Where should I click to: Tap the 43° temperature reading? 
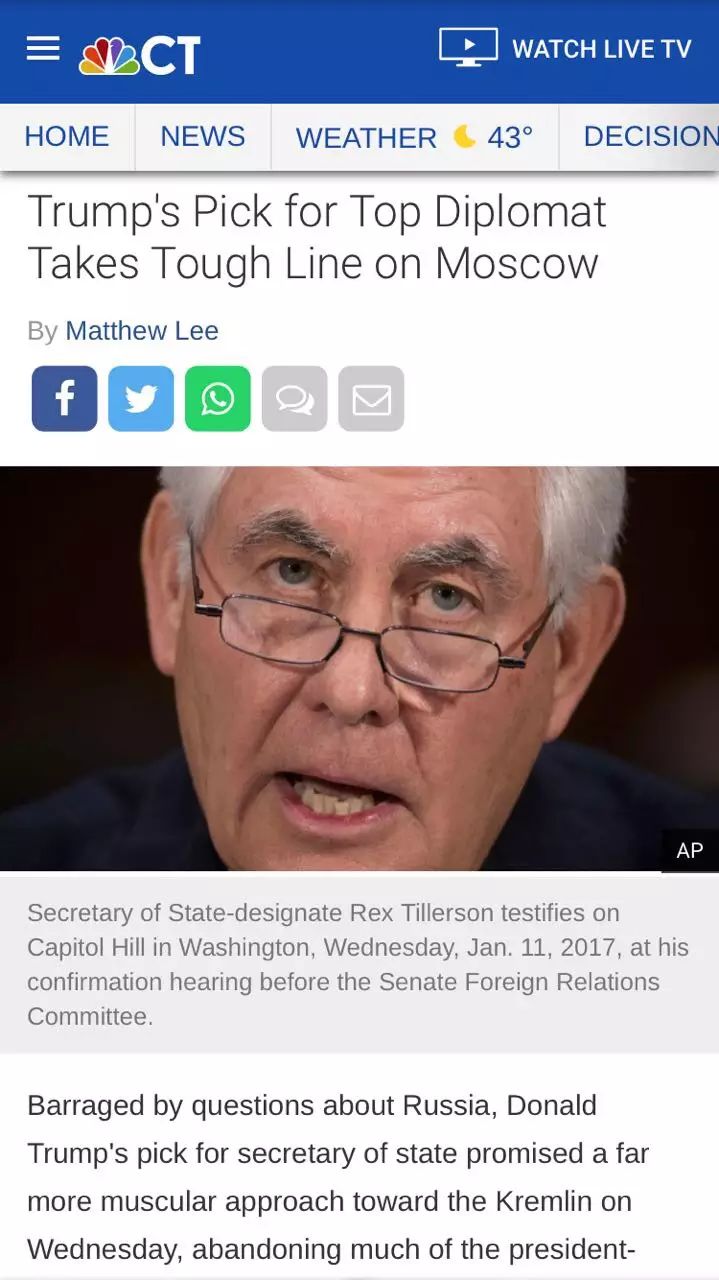pyautogui.click(x=510, y=137)
